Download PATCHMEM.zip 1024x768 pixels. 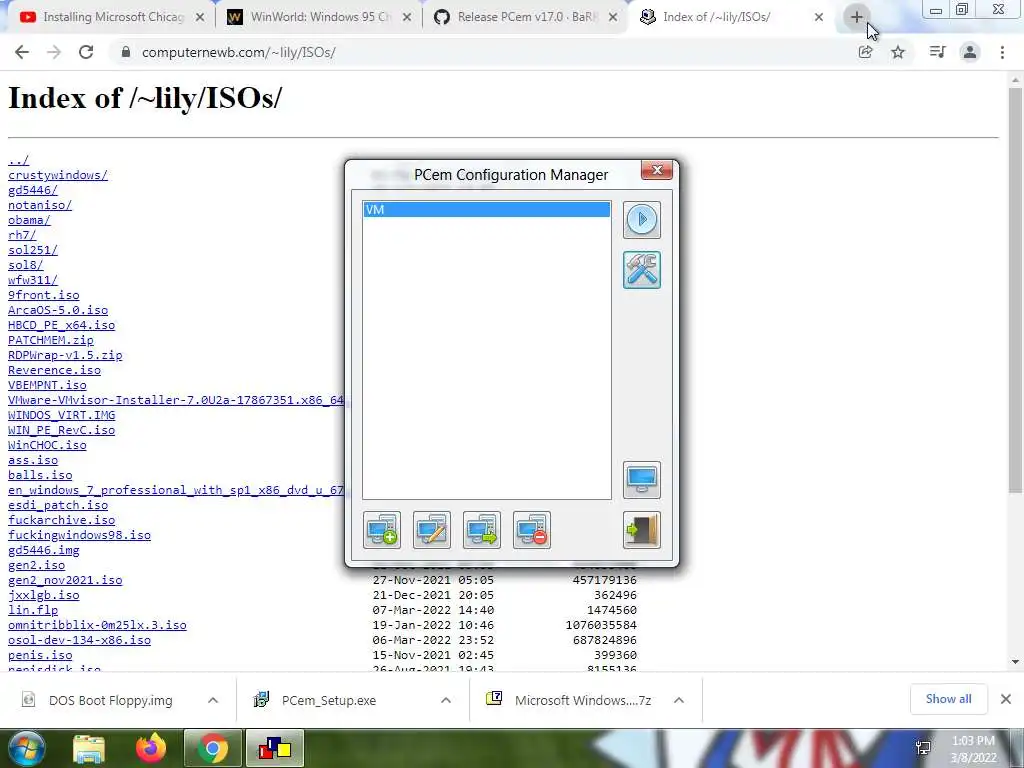pyautogui.click(x=51, y=340)
